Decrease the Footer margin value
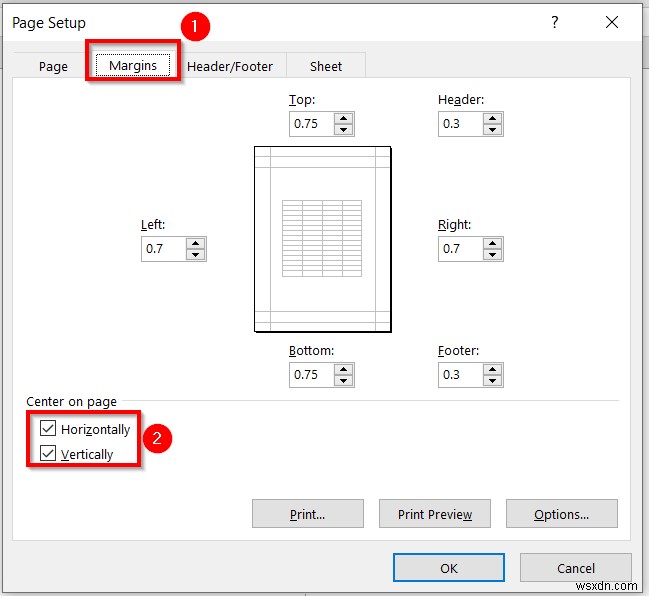The width and height of the screenshot is (649, 596). [x=492, y=380]
